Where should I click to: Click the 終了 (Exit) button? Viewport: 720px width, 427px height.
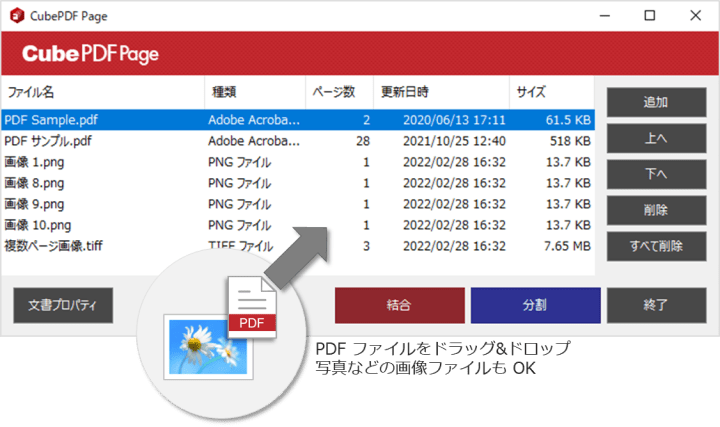pos(656,305)
